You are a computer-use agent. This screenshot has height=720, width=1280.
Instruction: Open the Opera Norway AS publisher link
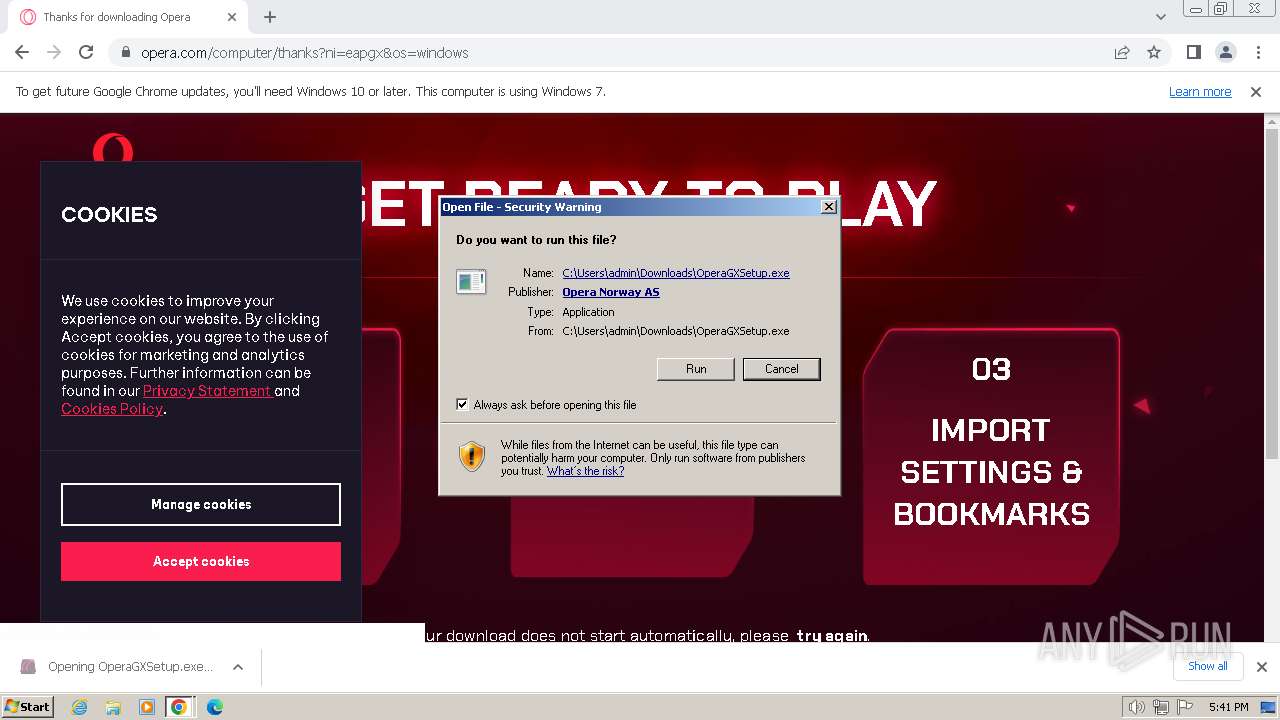point(611,292)
